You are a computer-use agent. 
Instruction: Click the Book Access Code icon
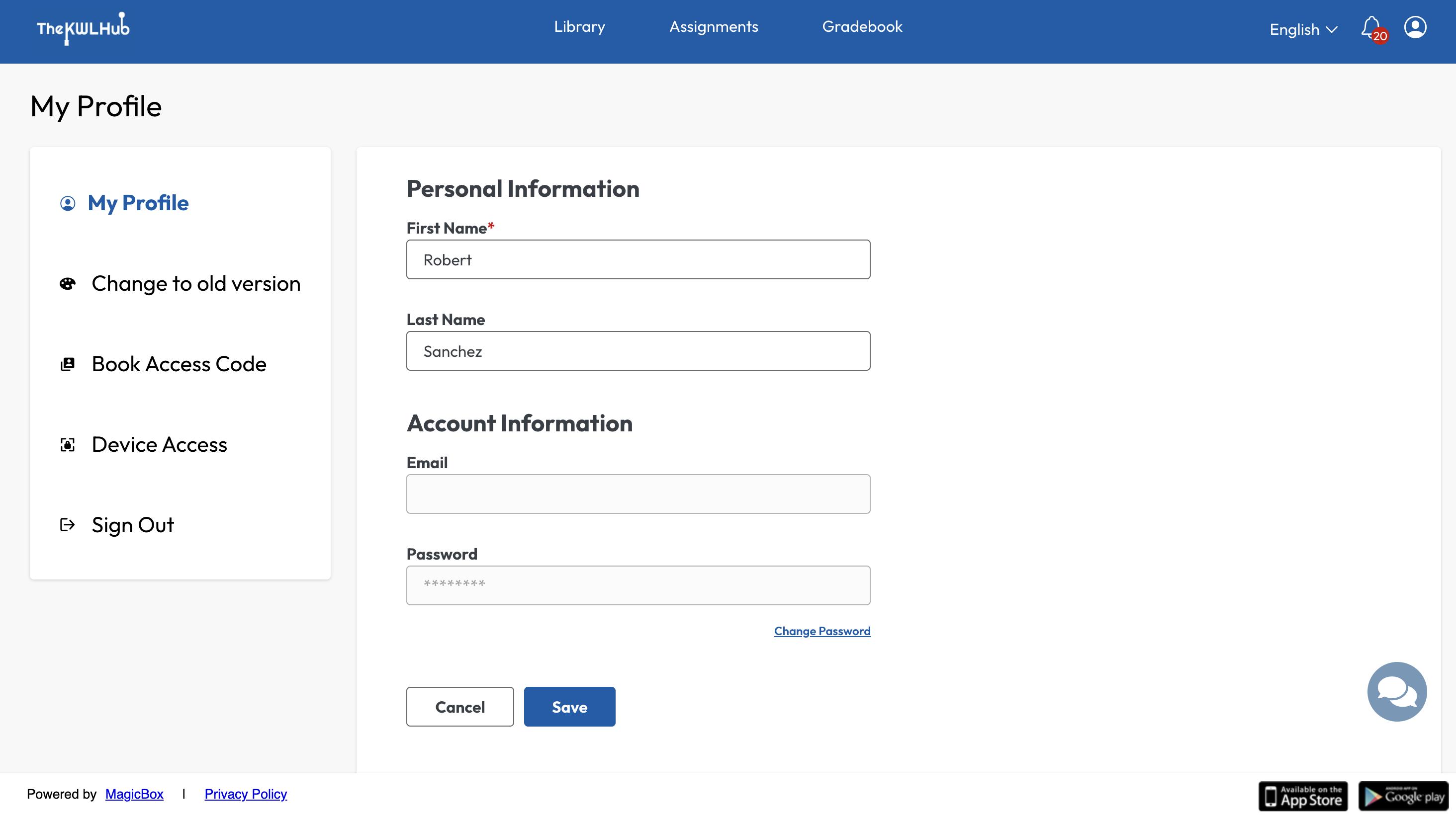click(x=67, y=364)
